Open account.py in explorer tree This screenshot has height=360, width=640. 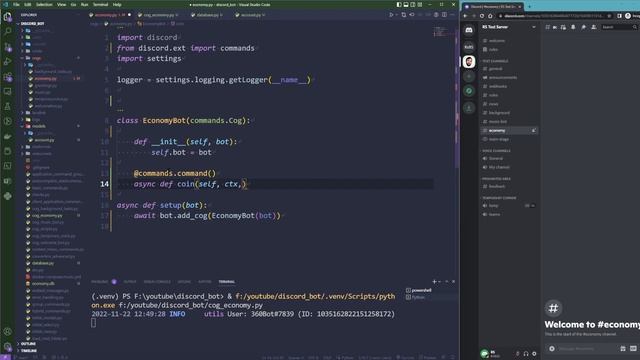coord(44,140)
